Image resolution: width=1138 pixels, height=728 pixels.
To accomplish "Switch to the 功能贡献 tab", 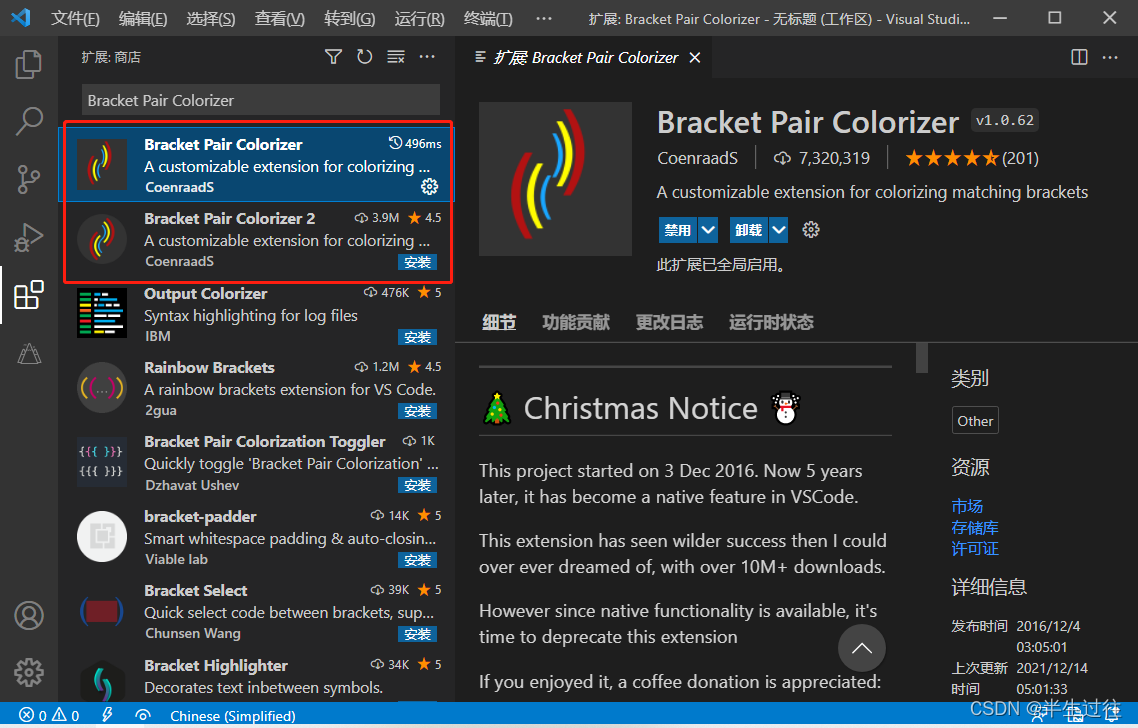I will tap(576, 322).
